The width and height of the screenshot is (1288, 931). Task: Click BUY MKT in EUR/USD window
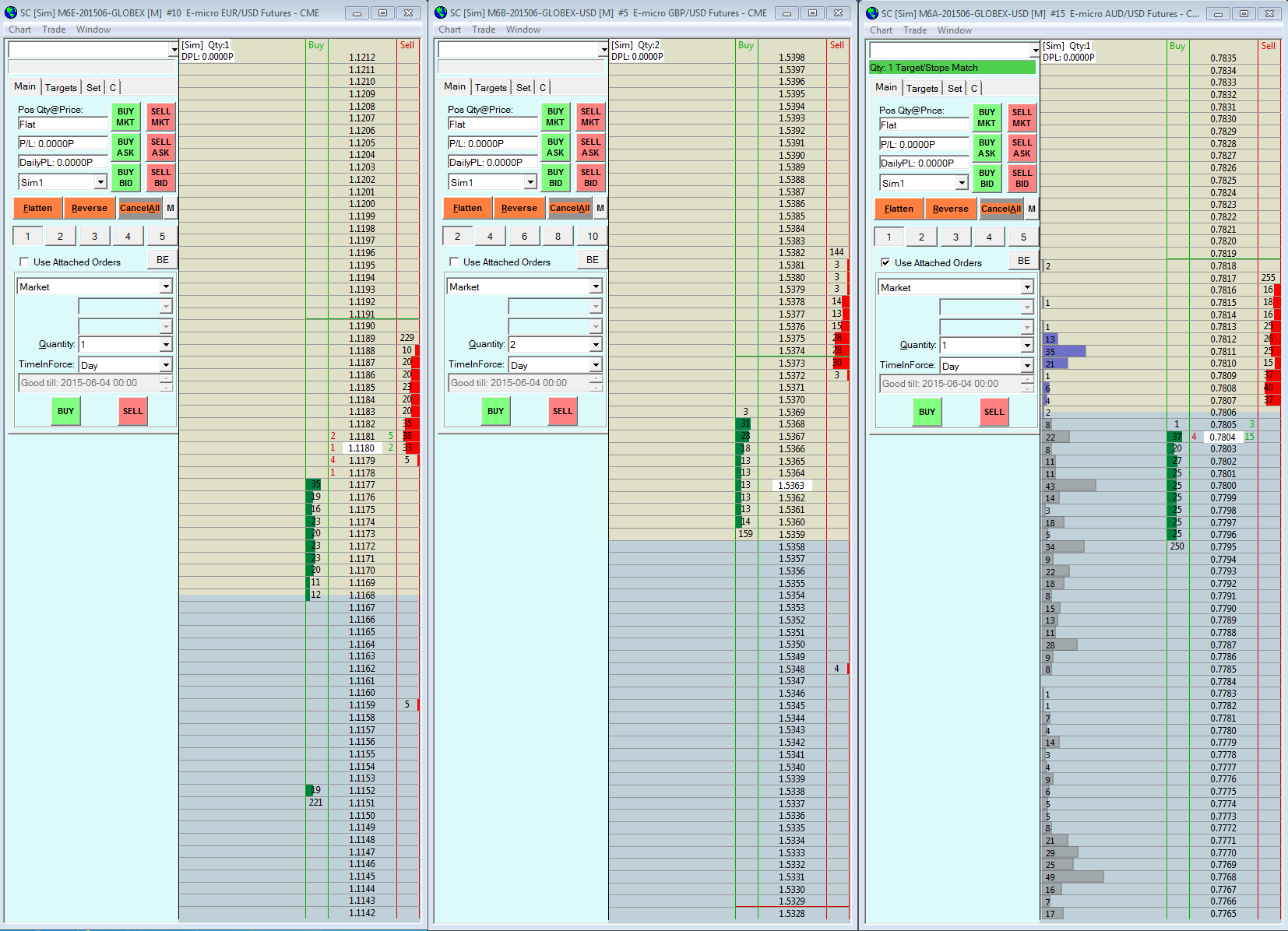pos(125,117)
